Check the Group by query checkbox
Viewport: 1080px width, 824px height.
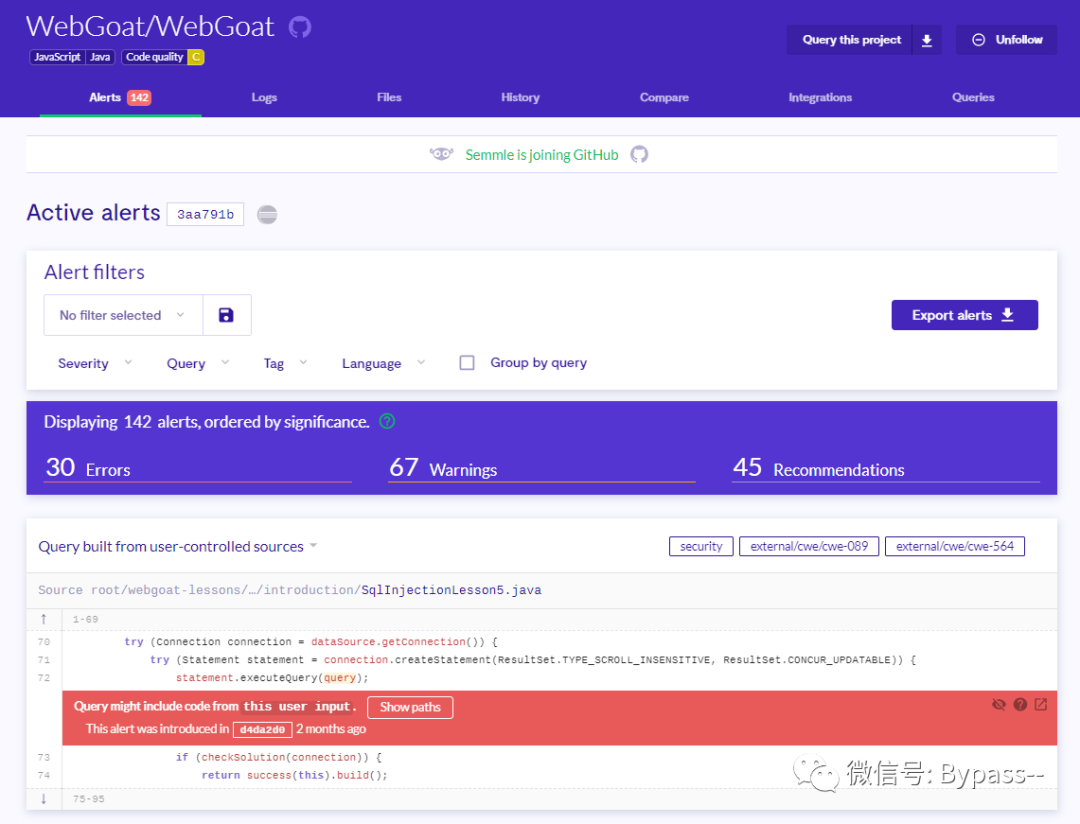click(x=467, y=362)
